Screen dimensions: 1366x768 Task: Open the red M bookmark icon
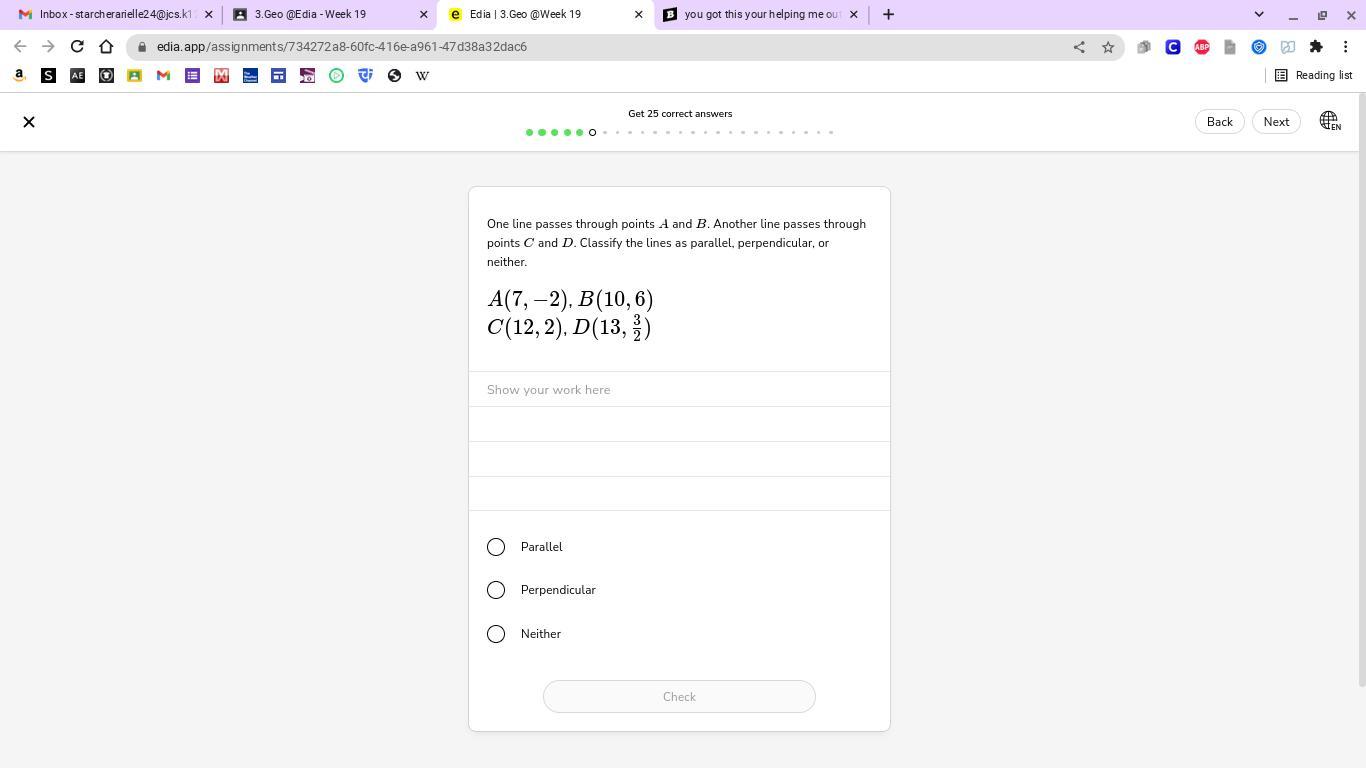[221, 76]
